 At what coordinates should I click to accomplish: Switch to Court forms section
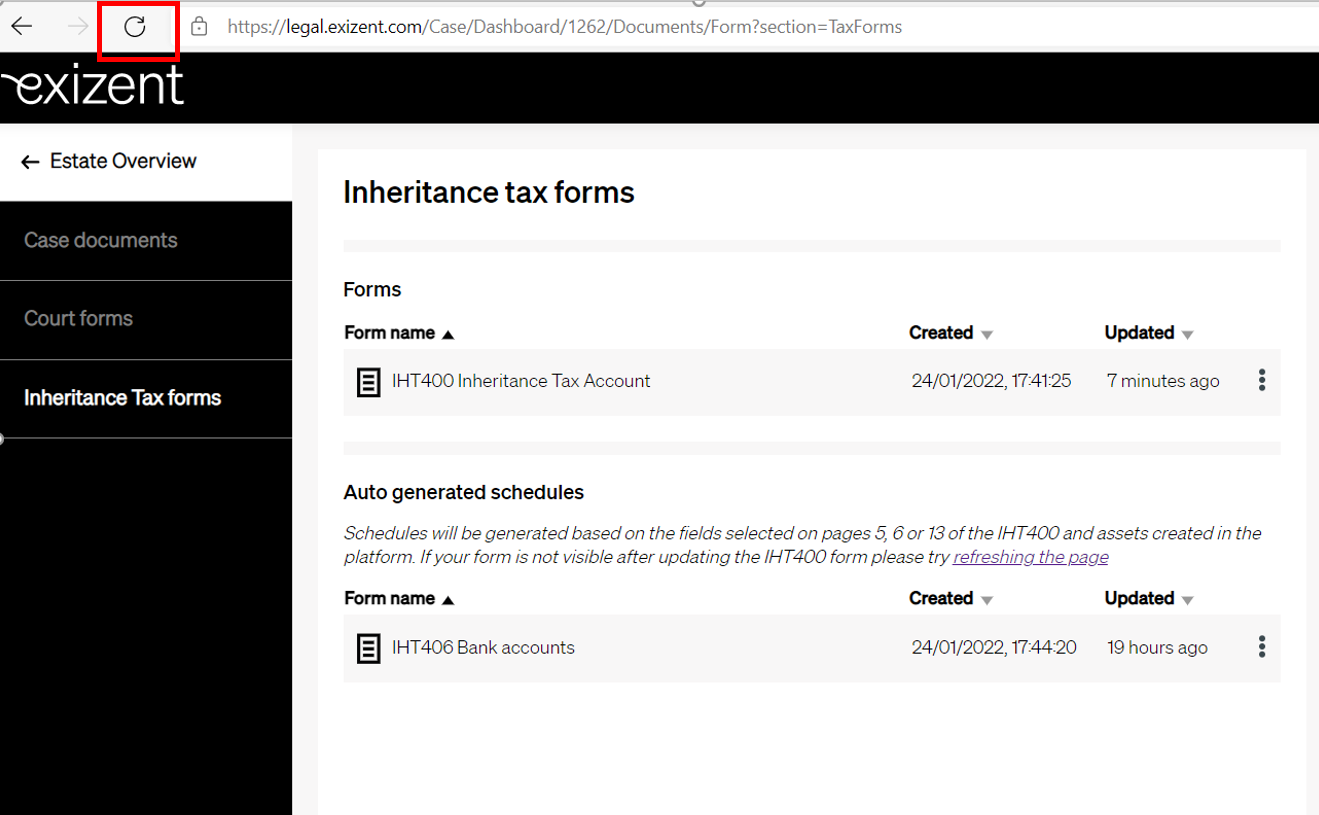tap(78, 318)
